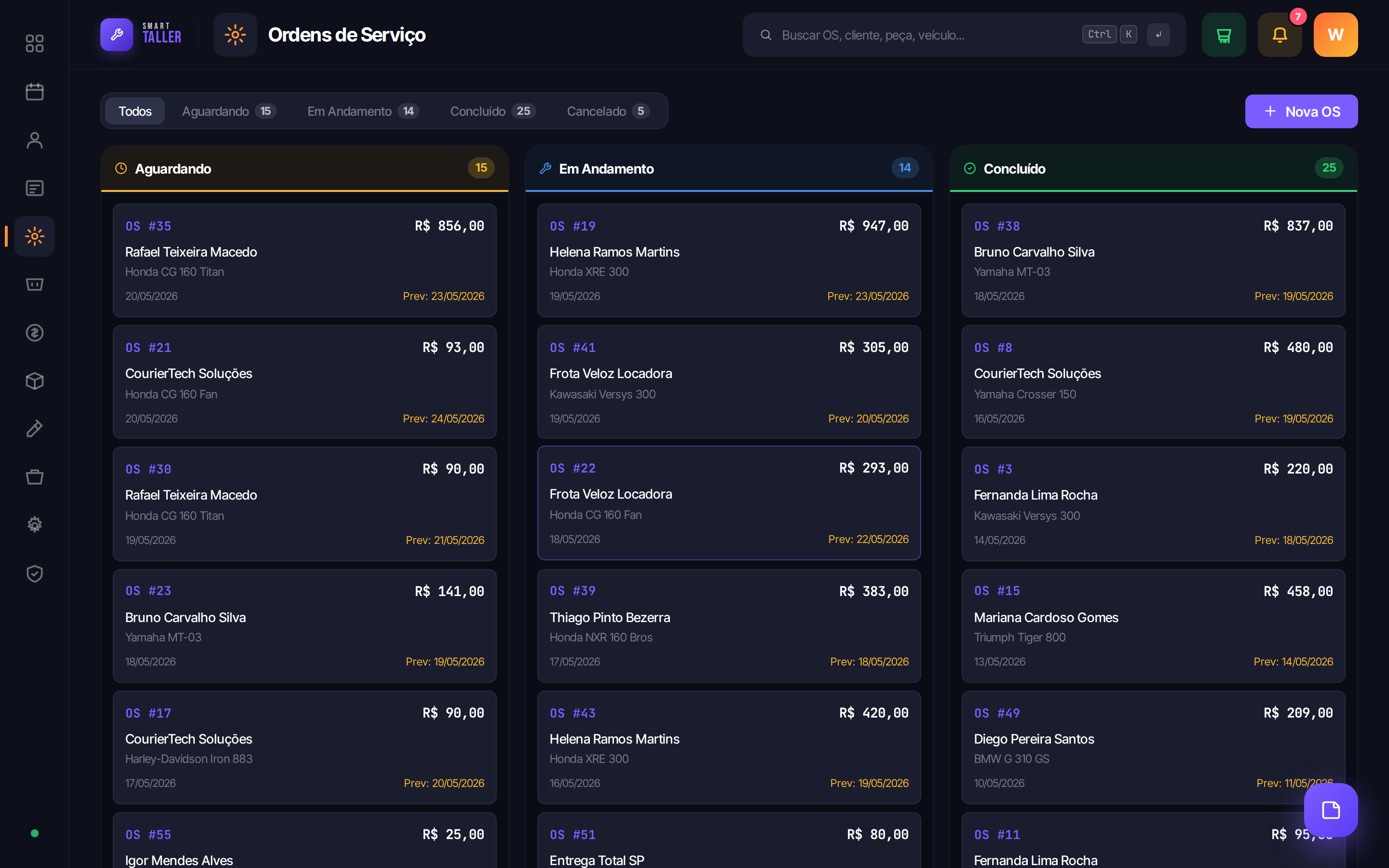Open OS #15 Mariana Cardoso Gomes card
The height and width of the screenshot is (868, 1389).
1153,626
